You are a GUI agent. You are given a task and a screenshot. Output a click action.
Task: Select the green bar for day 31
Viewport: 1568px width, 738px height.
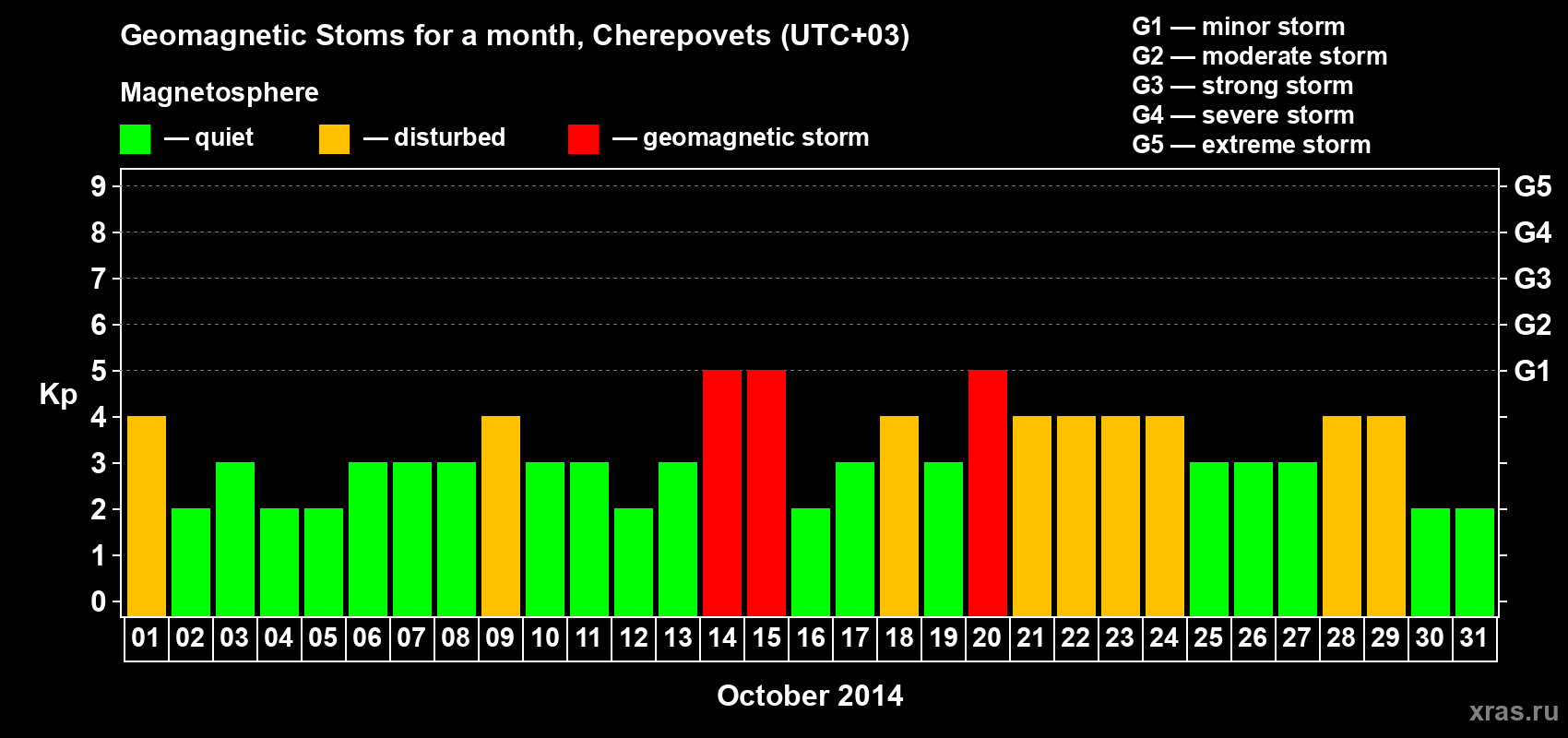pos(1475,562)
